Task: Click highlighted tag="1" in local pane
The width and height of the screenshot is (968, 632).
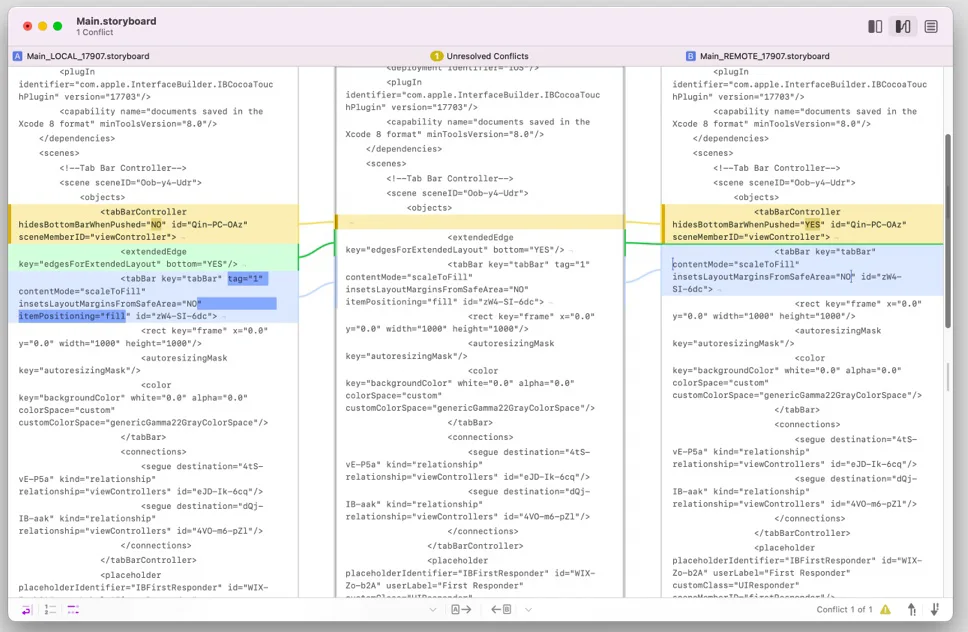Action: click(247, 279)
